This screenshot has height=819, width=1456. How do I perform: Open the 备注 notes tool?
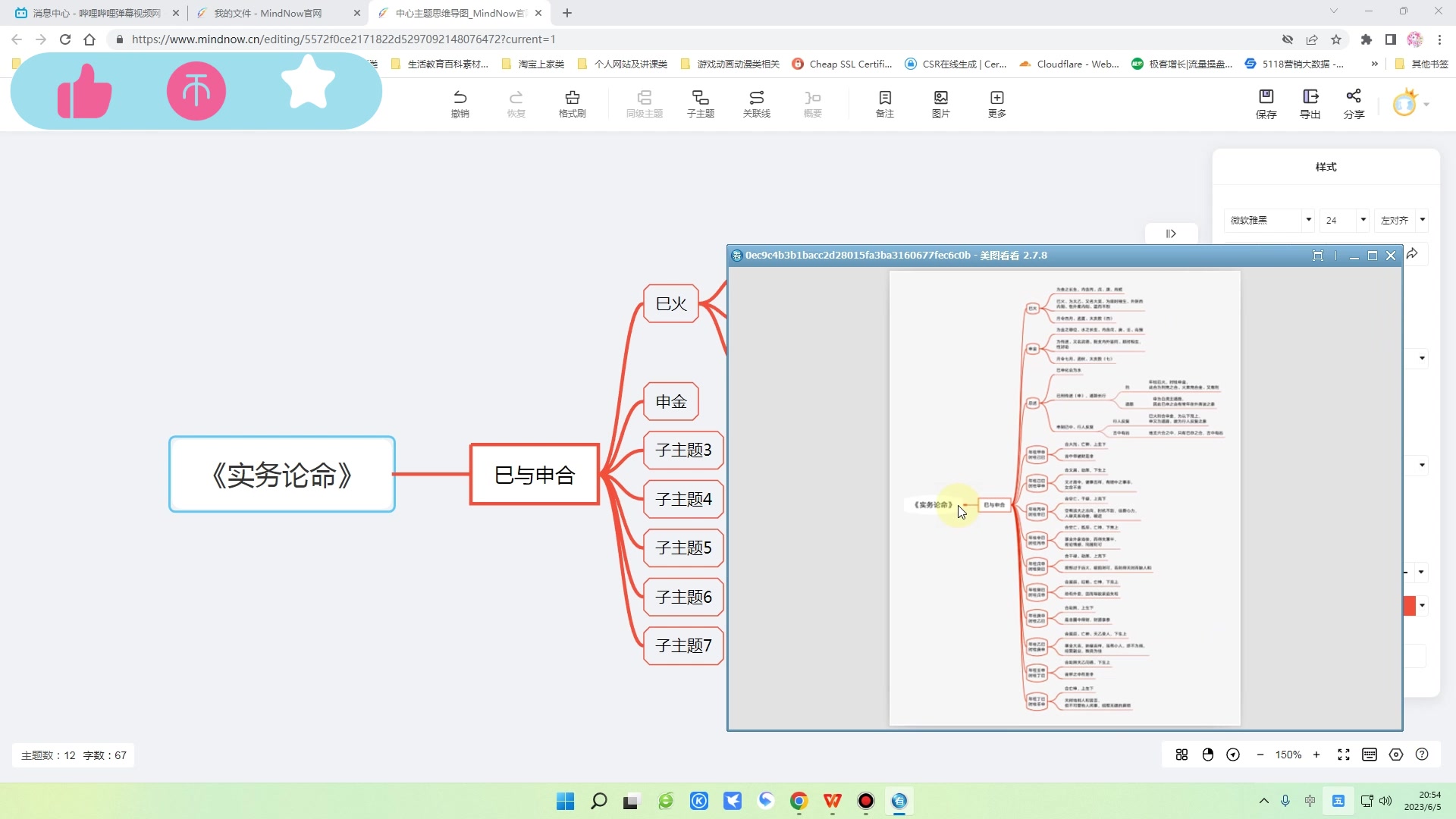(x=884, y=97)
